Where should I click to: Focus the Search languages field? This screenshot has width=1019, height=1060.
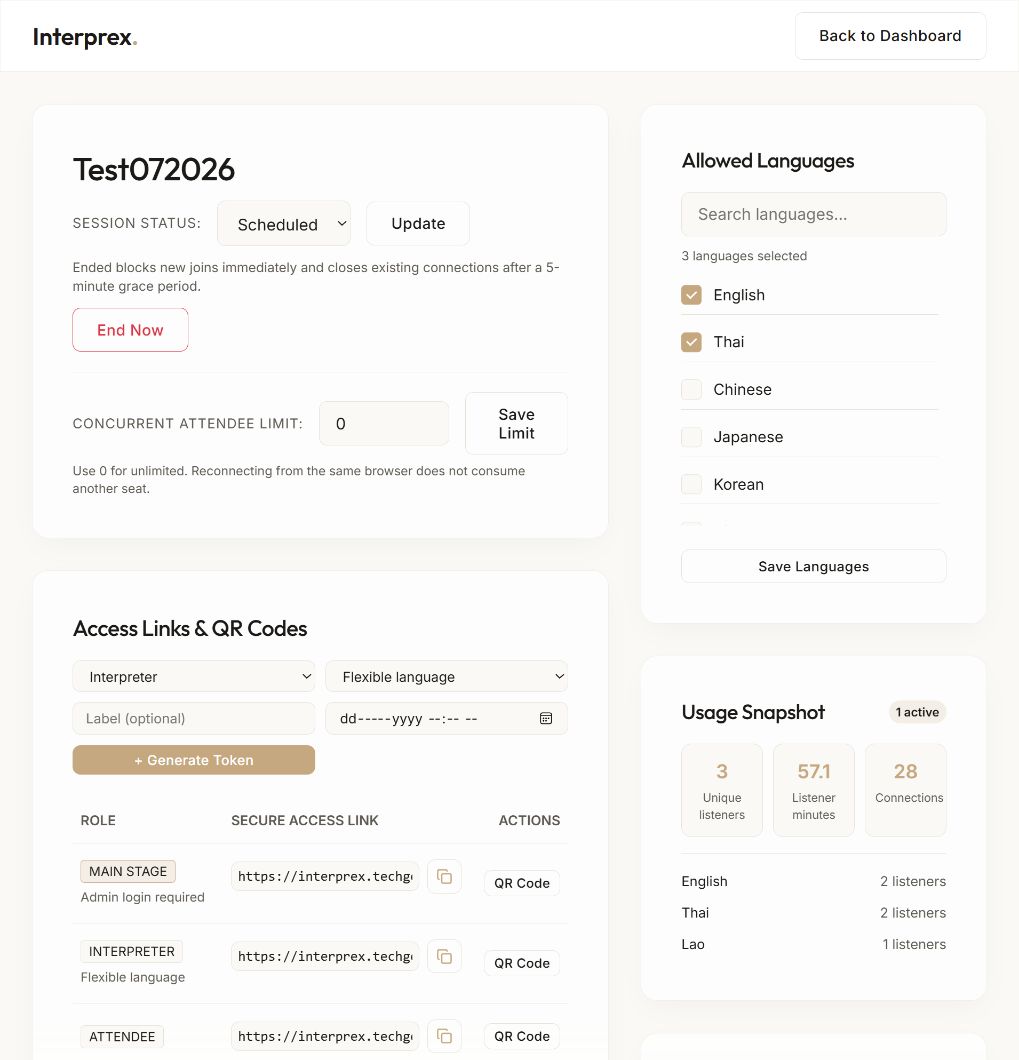813,214
